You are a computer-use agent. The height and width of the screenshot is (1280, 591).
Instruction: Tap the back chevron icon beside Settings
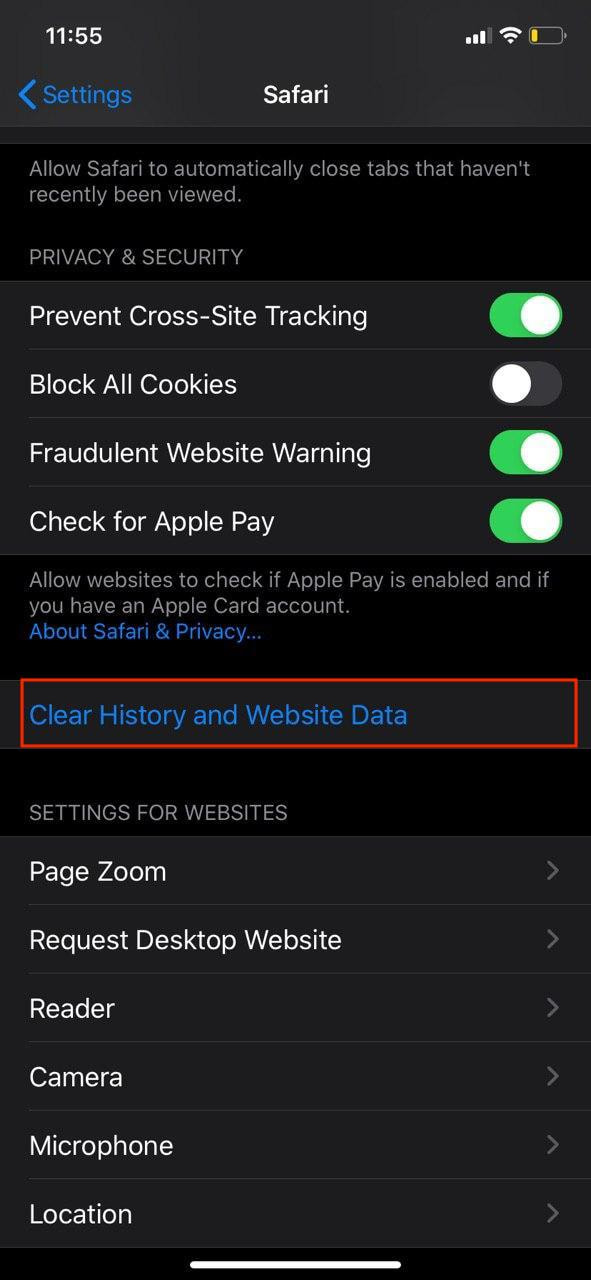[x=27, y=95]
